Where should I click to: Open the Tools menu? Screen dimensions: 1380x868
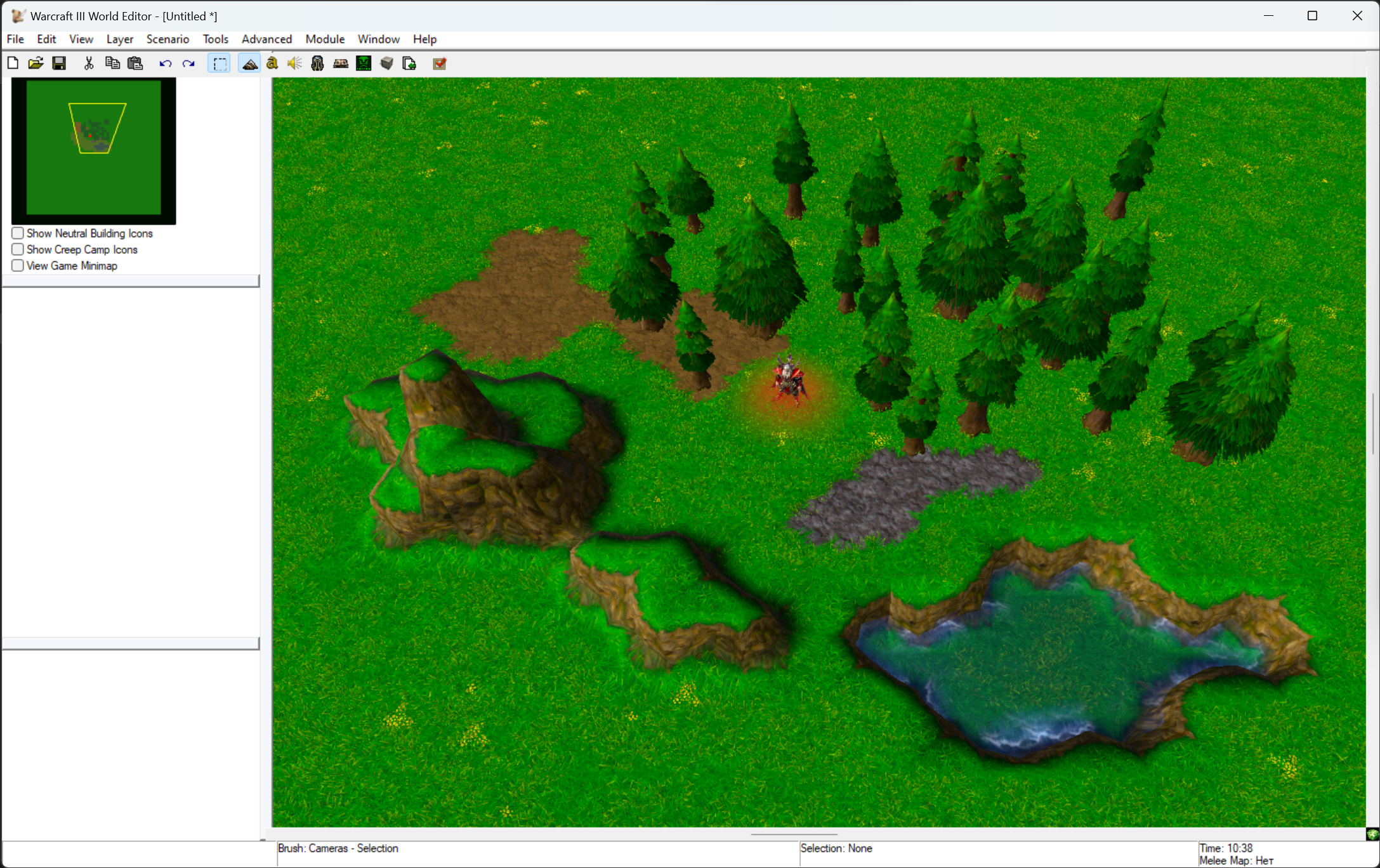pos(215,39)
